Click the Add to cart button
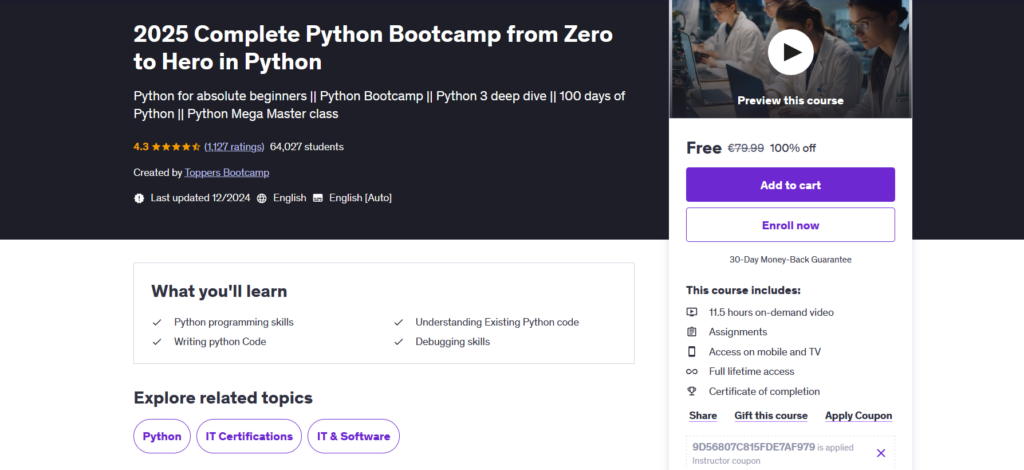This screenshot has height=470, width=1024. 790,185
